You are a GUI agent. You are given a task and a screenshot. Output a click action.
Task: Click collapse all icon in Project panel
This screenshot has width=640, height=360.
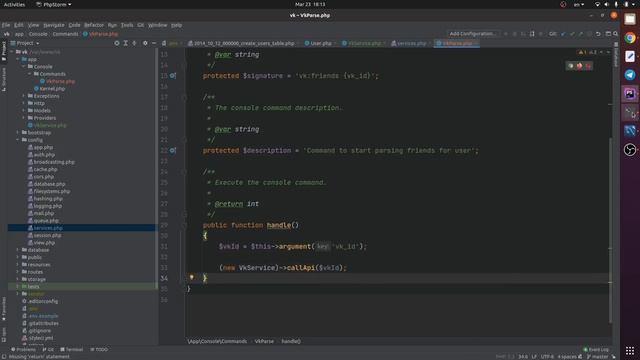pos(134,43)
